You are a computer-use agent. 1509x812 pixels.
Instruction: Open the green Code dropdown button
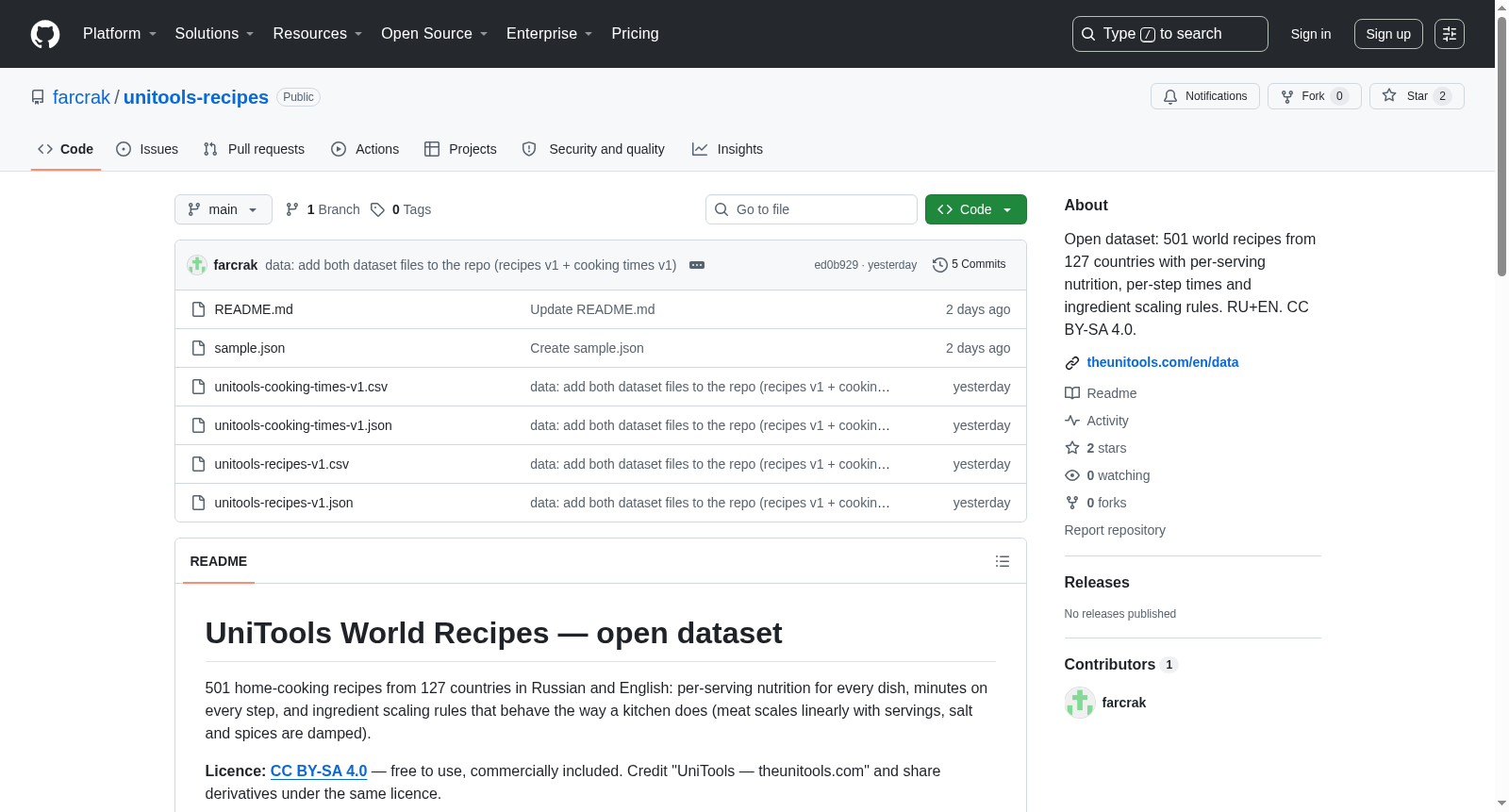click(x=975, y=209)
